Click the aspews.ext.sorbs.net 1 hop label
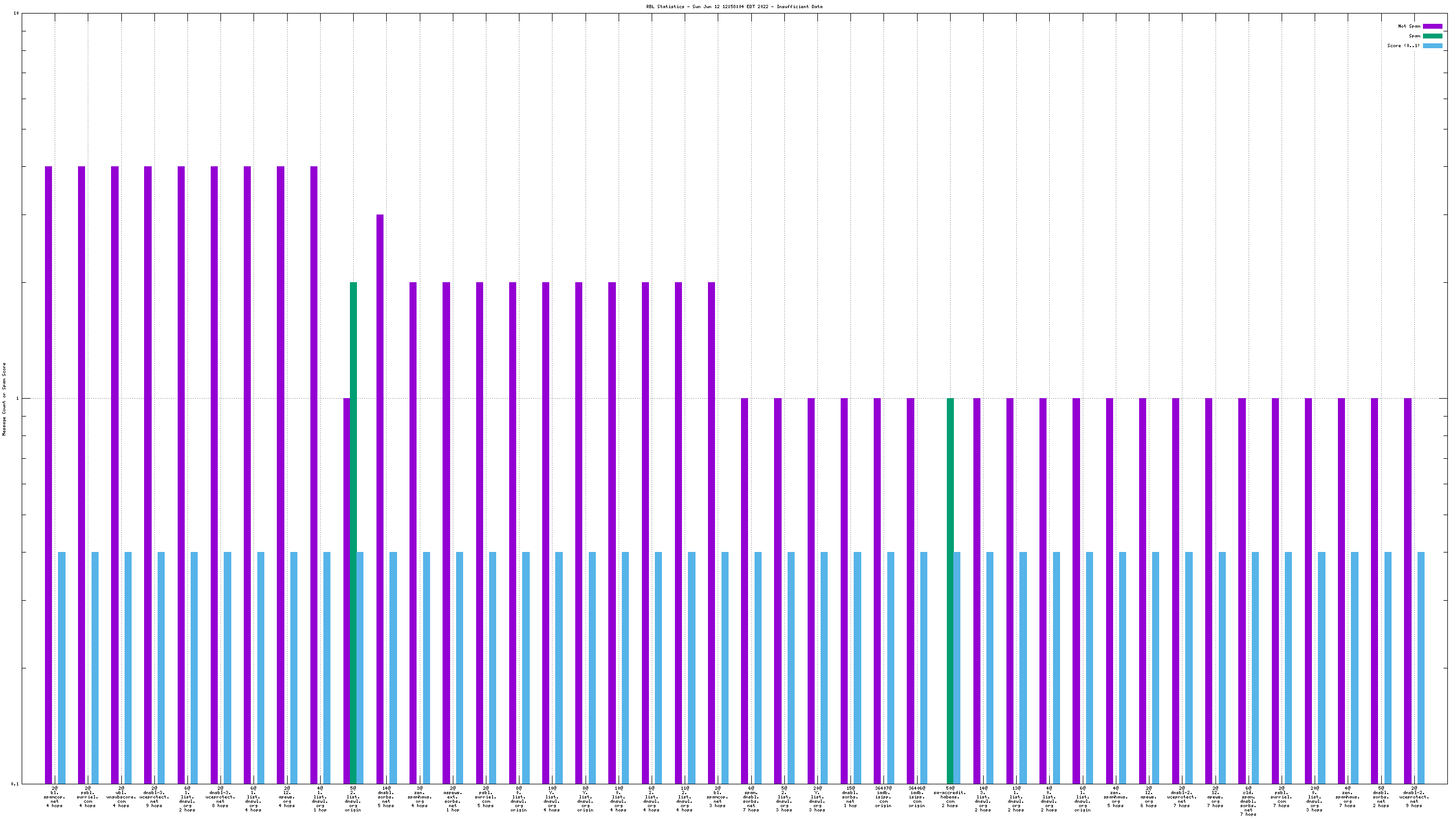Image resolution: width=1456 pixels, height=819 pixels. (453, 798)
